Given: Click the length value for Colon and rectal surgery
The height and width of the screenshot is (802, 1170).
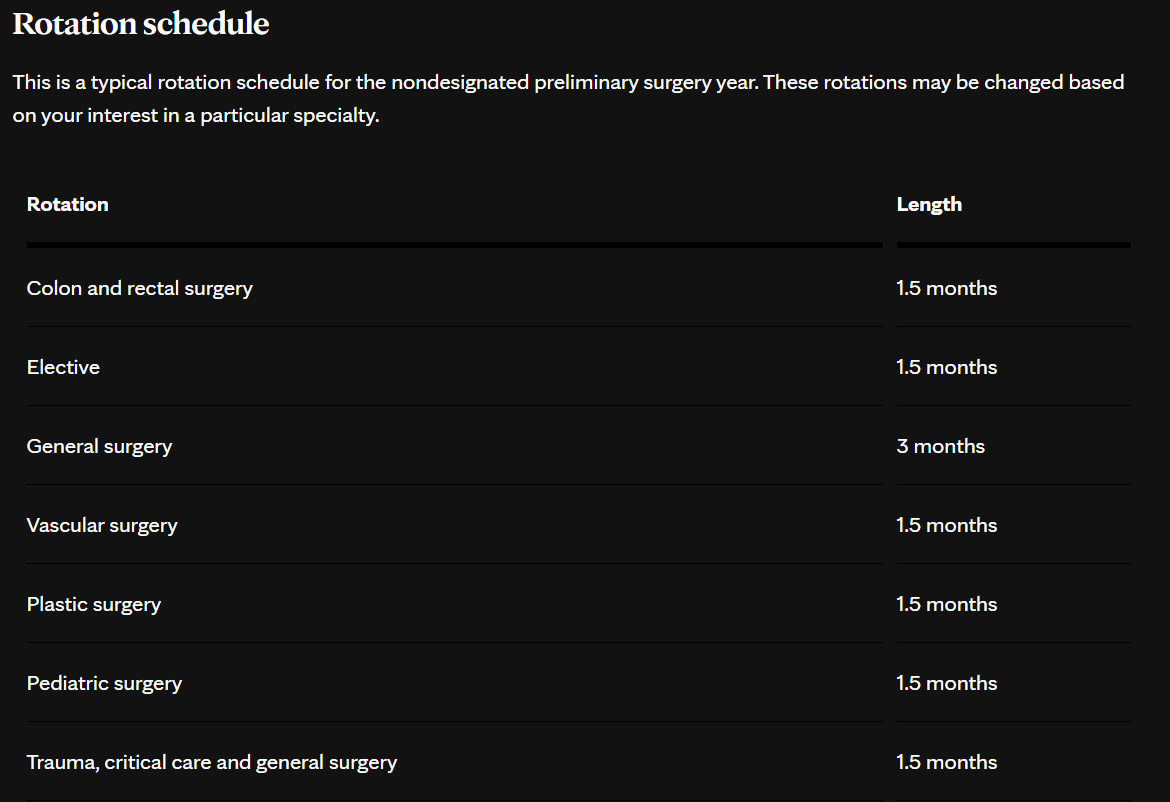Looking at the screenshot, I should pyautogui.click(x=947, y=289).
